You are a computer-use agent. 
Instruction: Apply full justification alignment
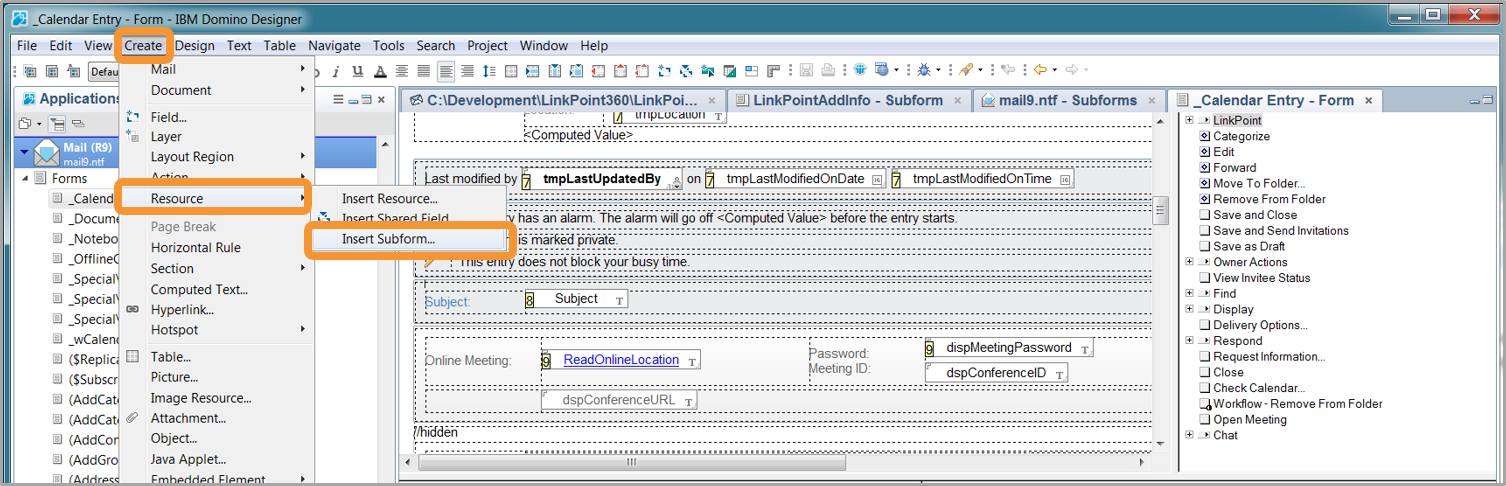[423, 71]
